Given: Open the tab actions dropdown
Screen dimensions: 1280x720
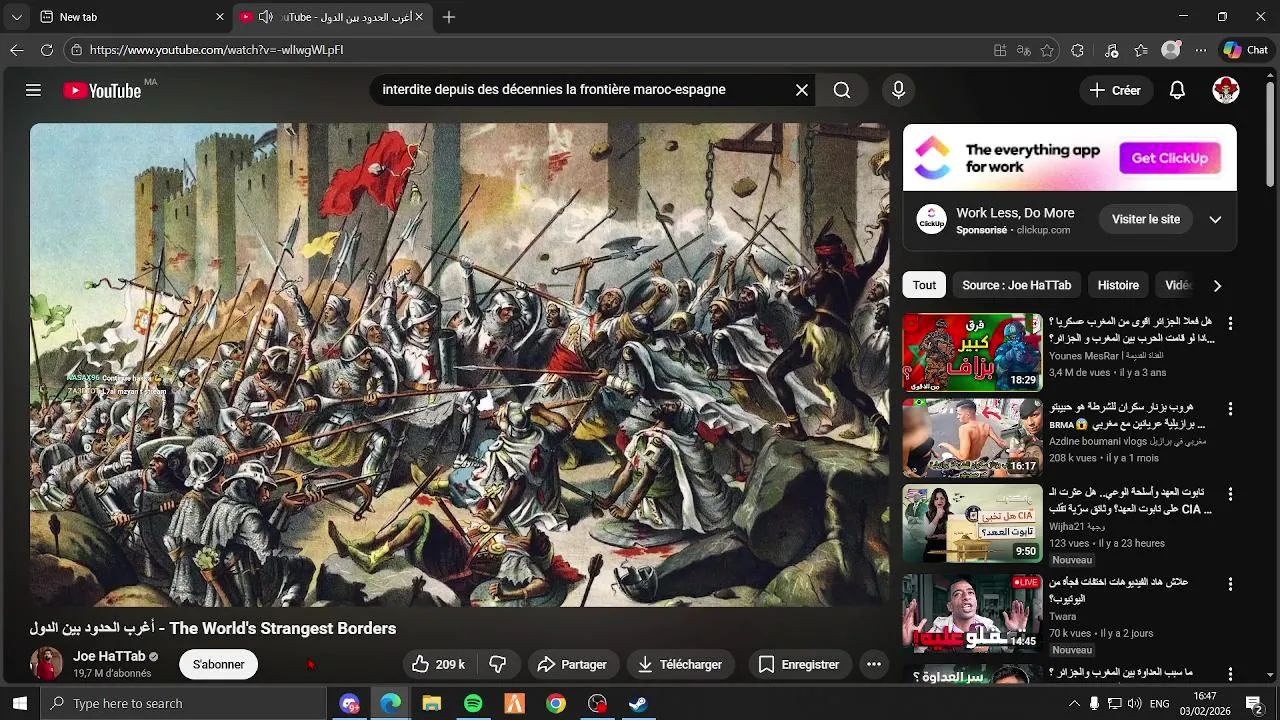Looking at the screenshot, I should 16,17.
